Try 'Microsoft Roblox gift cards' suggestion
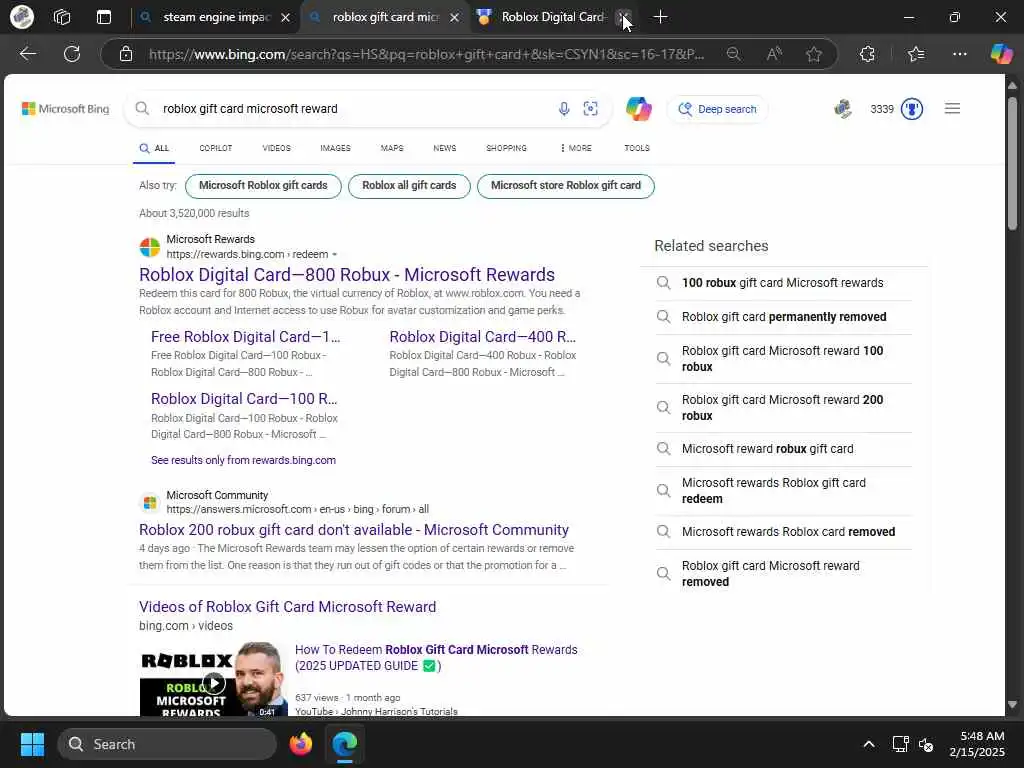 coord(263,185)
